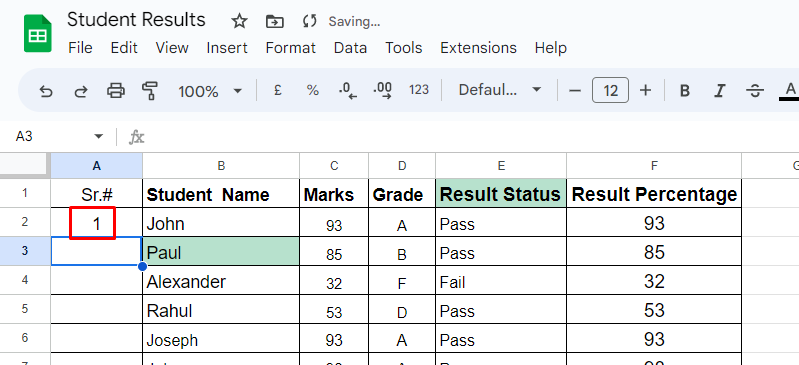This screenshot has height=365, width=799.
Task: Toggle Strikethrough formatting
Action: (x=754, y=91)
